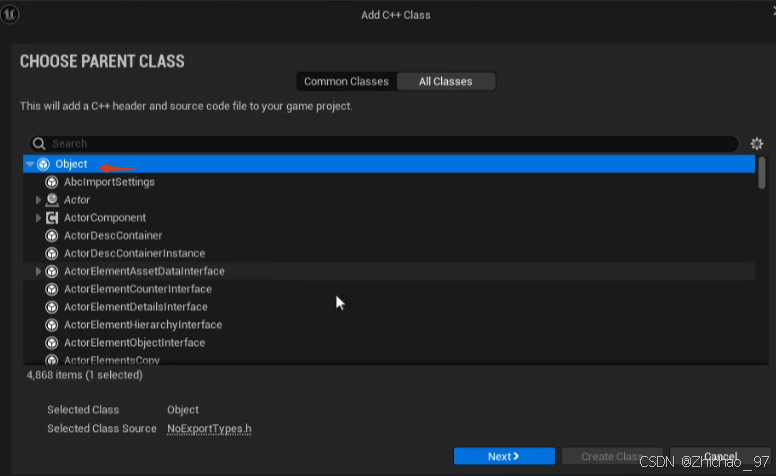The width and height of the screenshot is (776, 476).
Task: Click the Next button
Action: click(x=503, y=456)
